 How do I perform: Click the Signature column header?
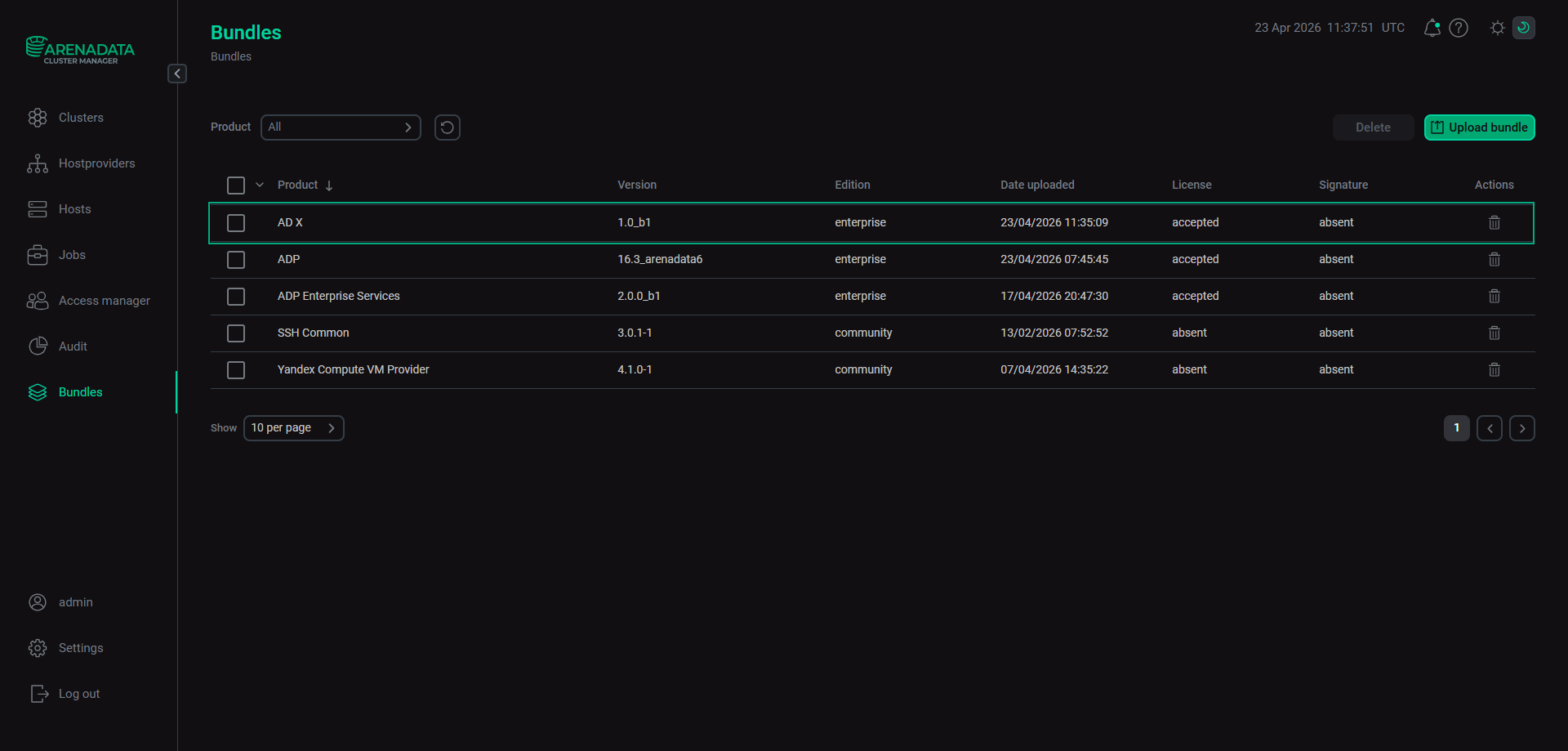point(1343,185)
